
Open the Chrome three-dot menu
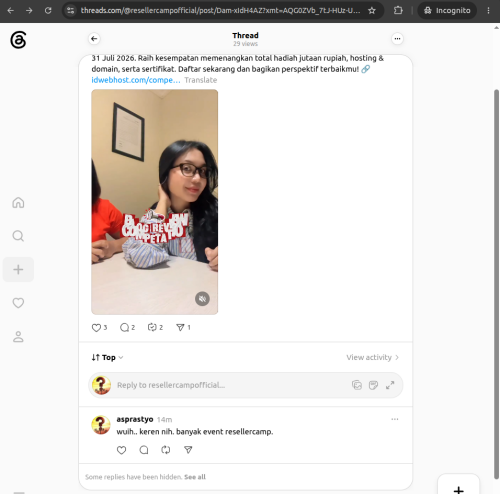488,11
